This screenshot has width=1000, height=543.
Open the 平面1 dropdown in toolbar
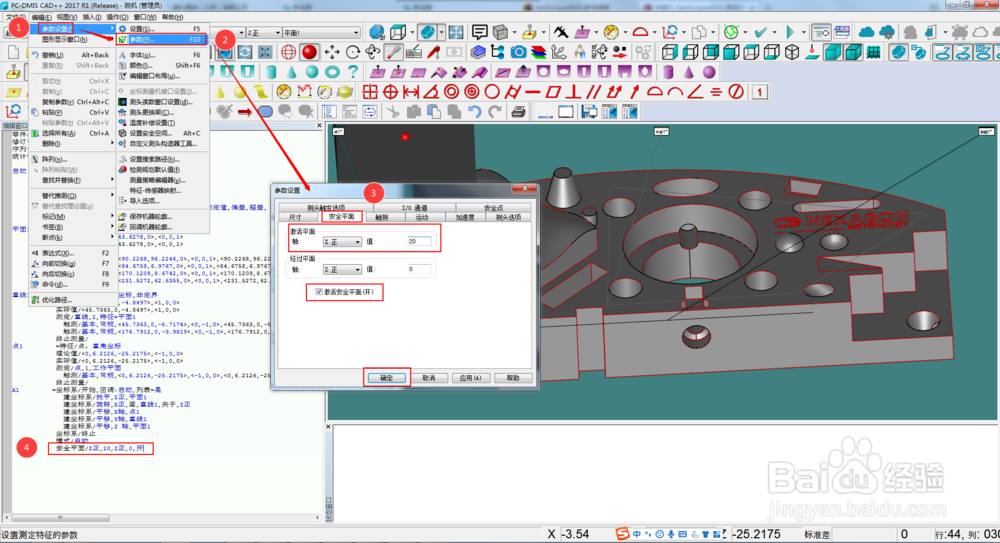321,33
